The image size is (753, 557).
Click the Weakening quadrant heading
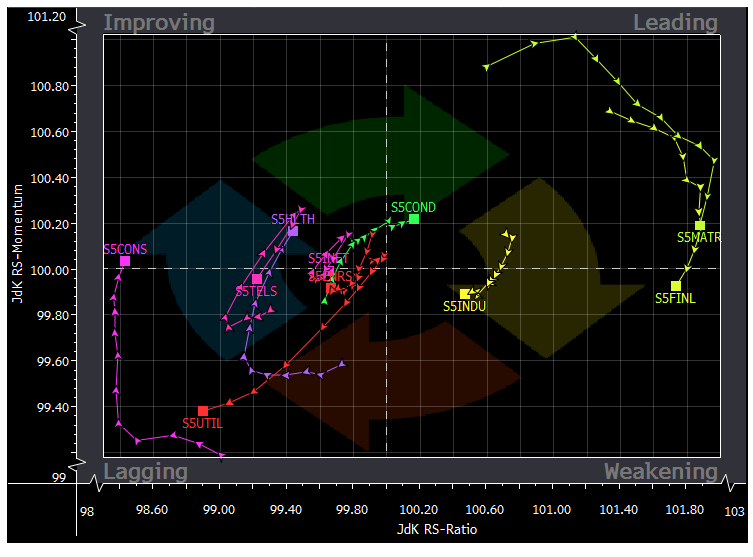point(661,471)
